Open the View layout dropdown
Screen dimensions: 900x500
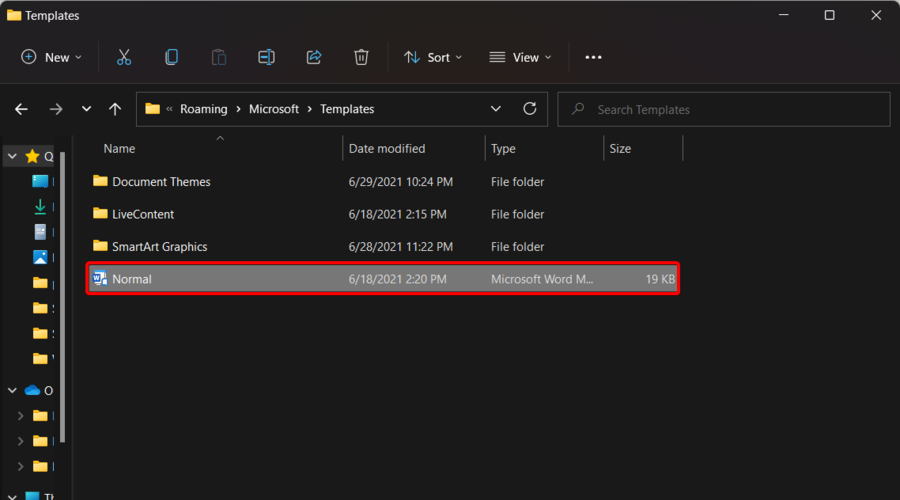[x=519, y=57]
